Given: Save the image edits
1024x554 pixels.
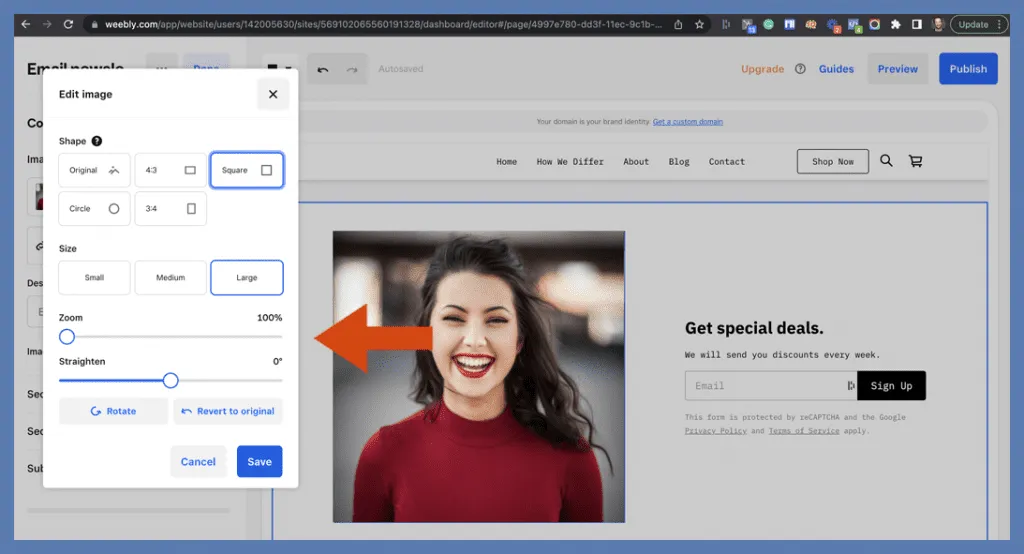Looking at the screenshot, I should (x=259, y=461).
